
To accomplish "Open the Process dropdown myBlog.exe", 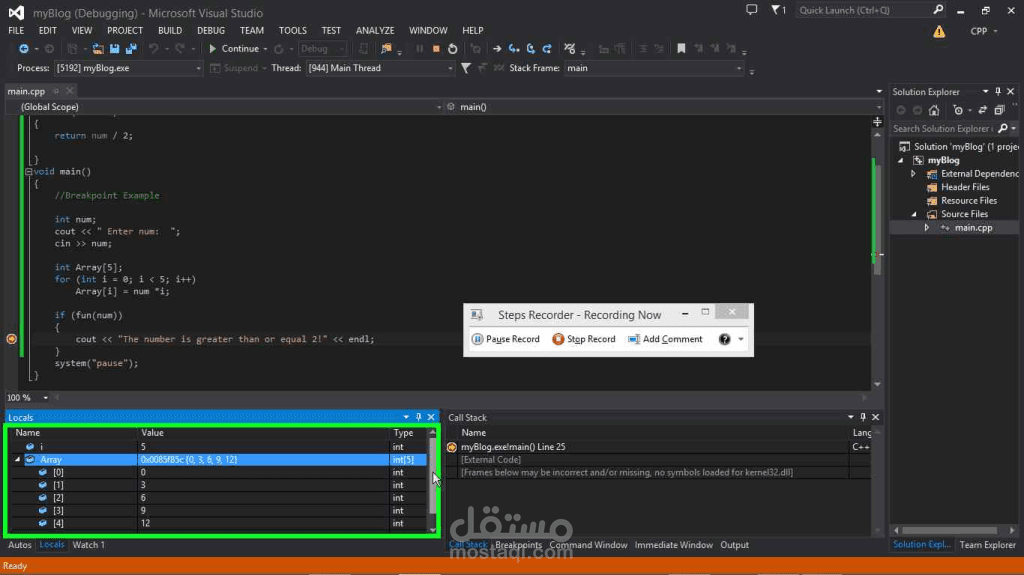I will point(128,68).
